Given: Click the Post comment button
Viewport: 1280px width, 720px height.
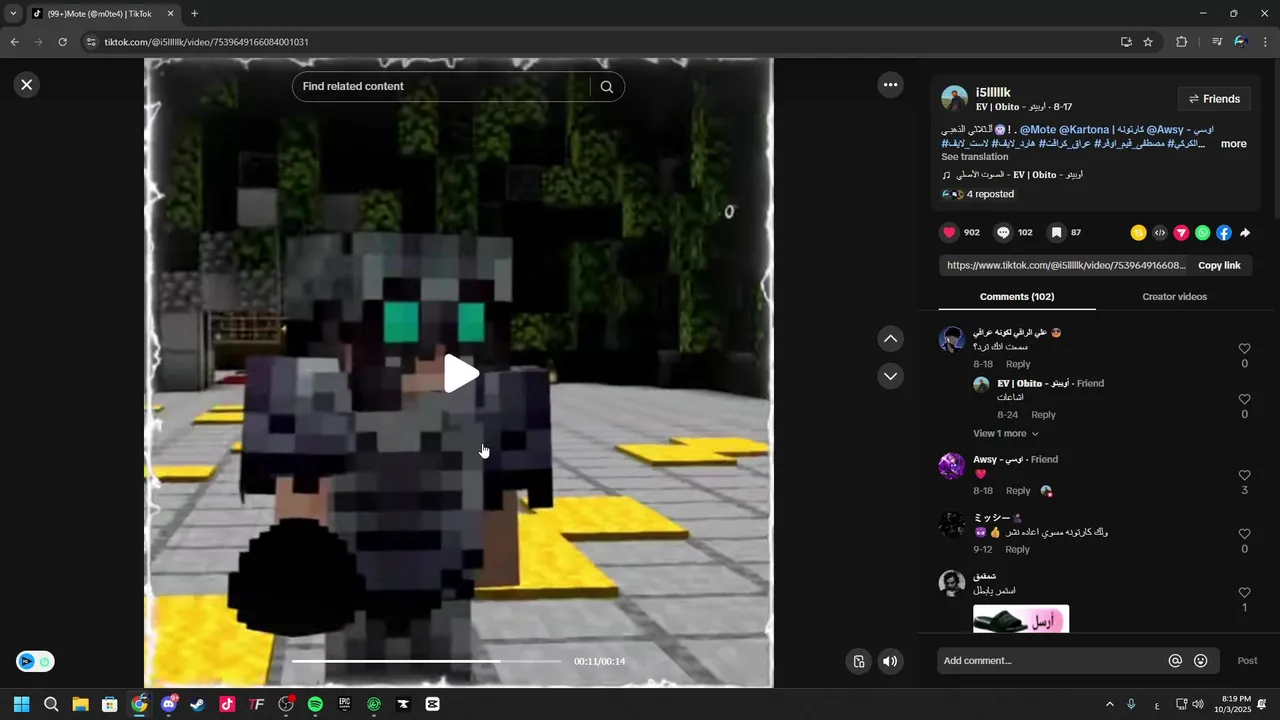Looking at the screenshot, I should click(x=1247, y=661).
